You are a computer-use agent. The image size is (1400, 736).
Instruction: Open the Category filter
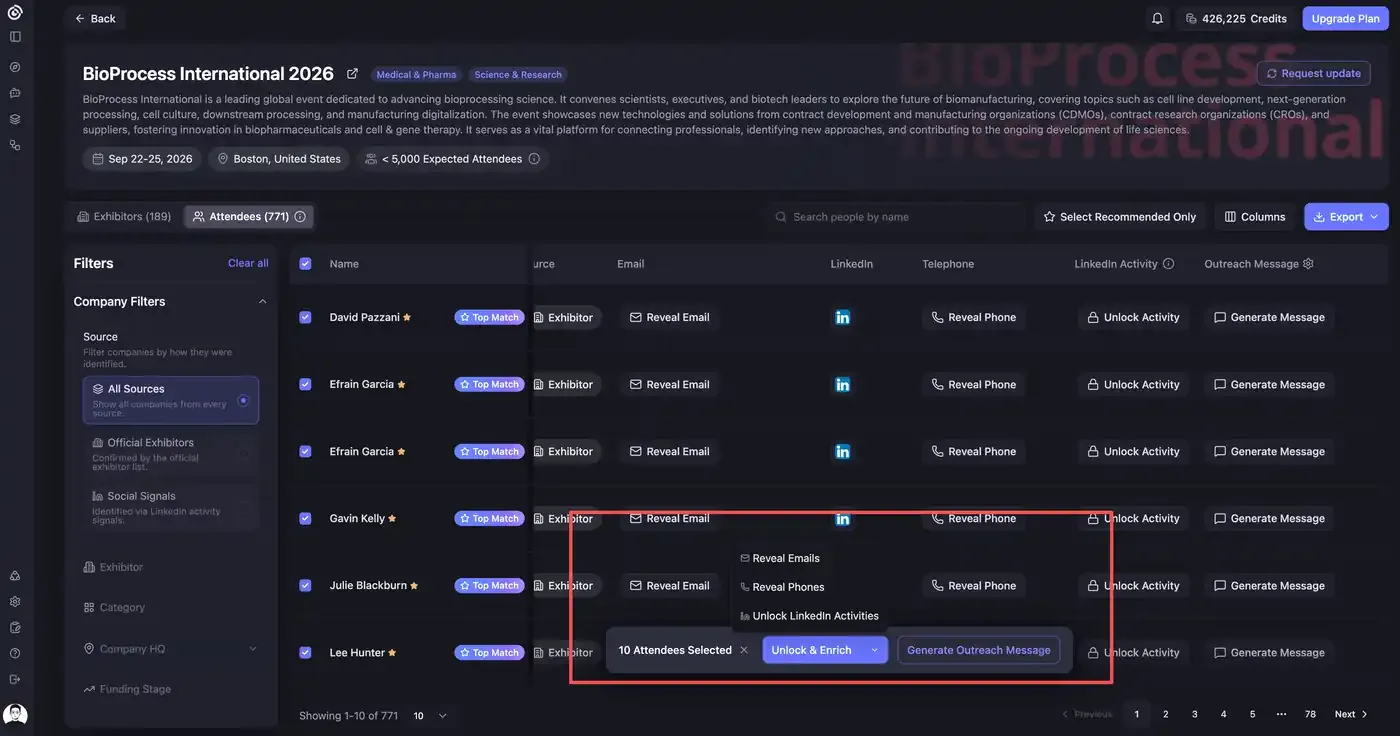click(114, 608)
